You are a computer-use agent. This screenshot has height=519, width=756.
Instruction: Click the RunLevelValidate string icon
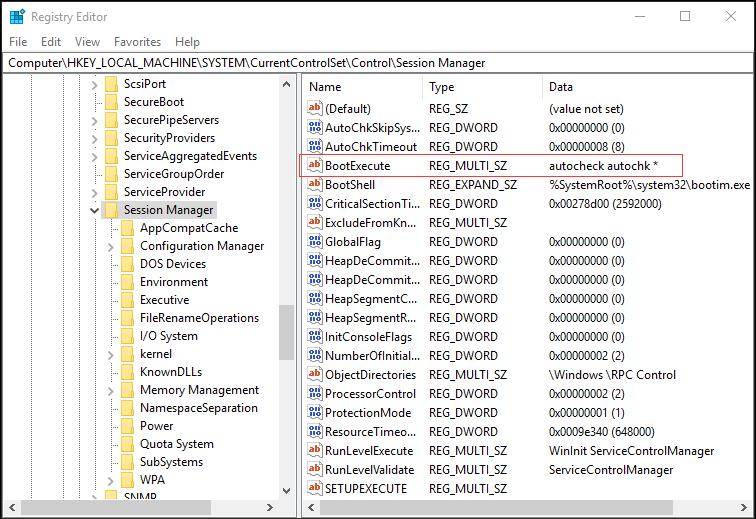point(314,469)
